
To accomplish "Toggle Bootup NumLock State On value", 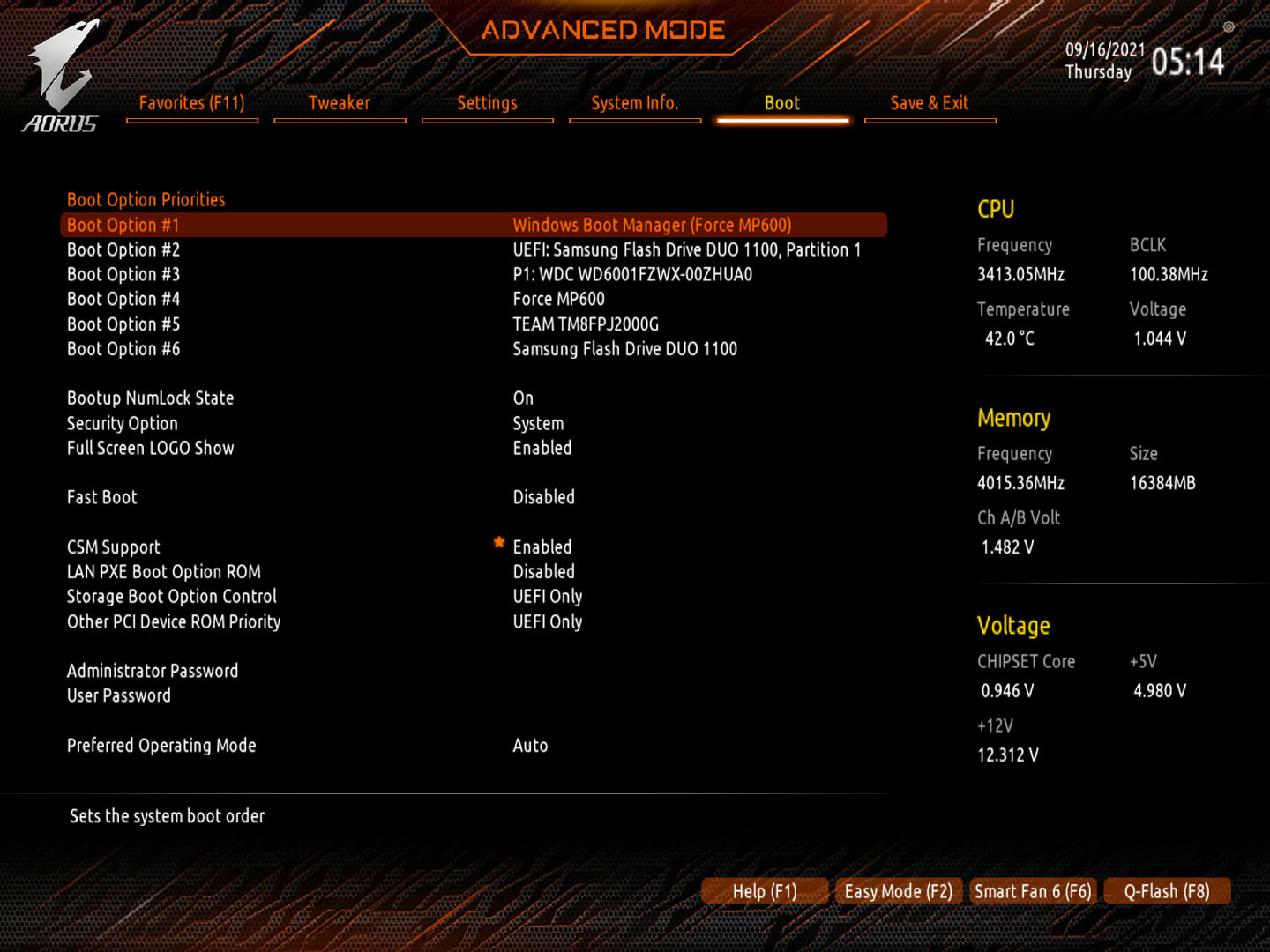I will click(x=523, y=398).
